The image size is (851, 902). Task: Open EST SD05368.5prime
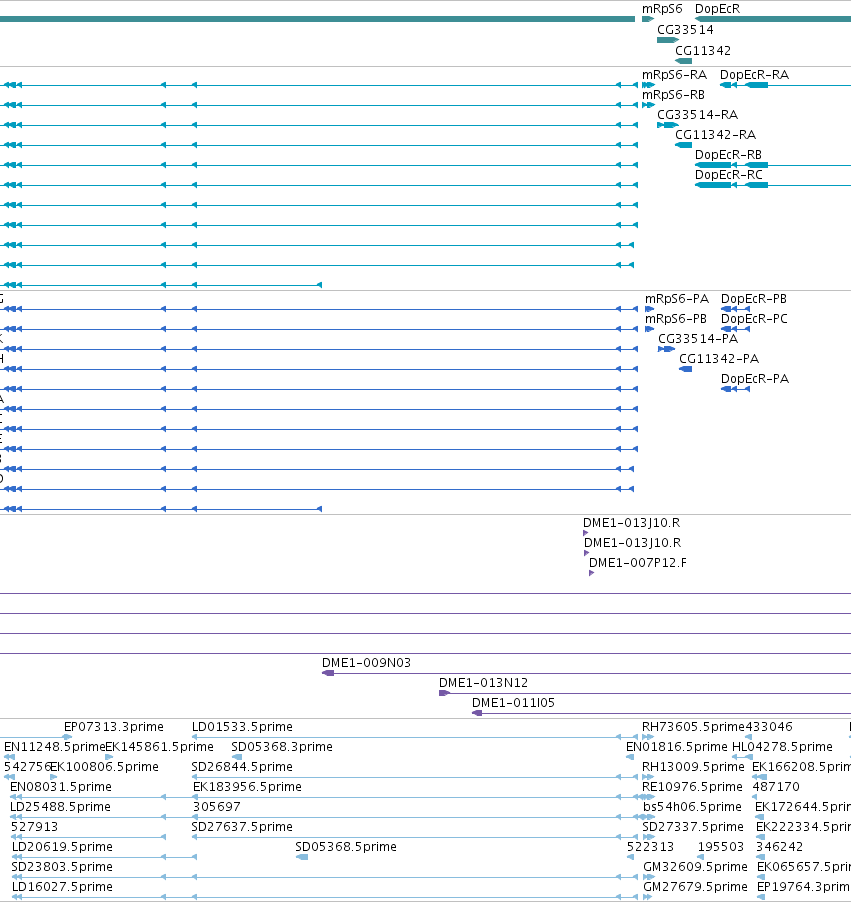pyautogui.click(x=346, y=847)
